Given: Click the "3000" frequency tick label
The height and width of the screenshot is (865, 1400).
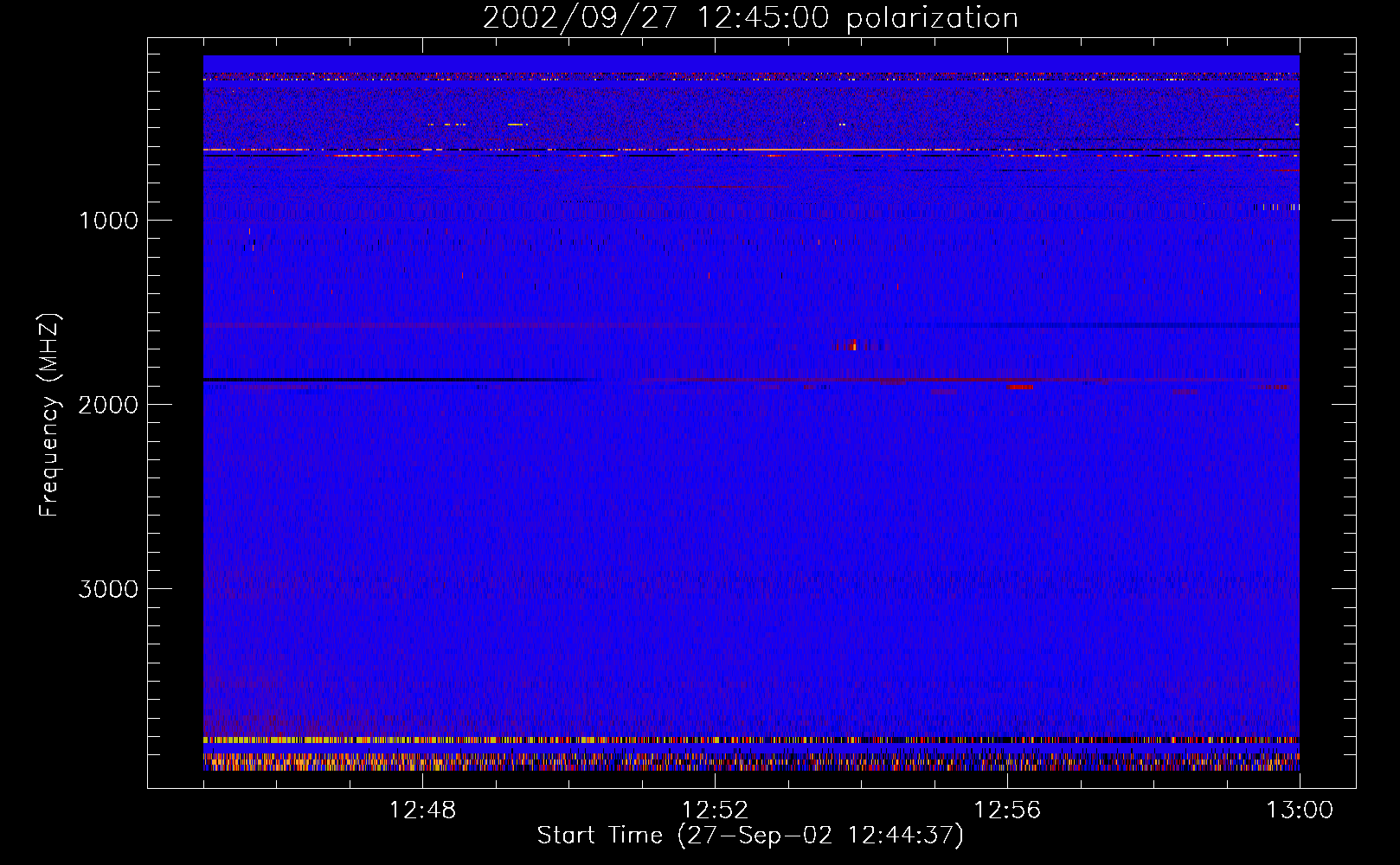Looking at the screenshot, I should [x=108, y=589].
